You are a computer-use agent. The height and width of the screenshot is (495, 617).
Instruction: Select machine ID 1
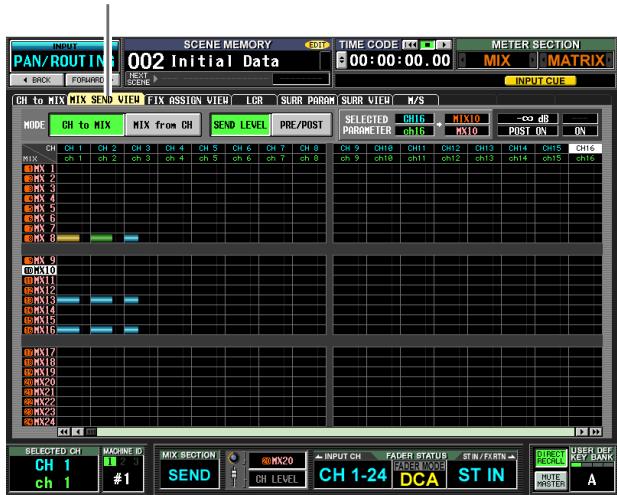110,462
